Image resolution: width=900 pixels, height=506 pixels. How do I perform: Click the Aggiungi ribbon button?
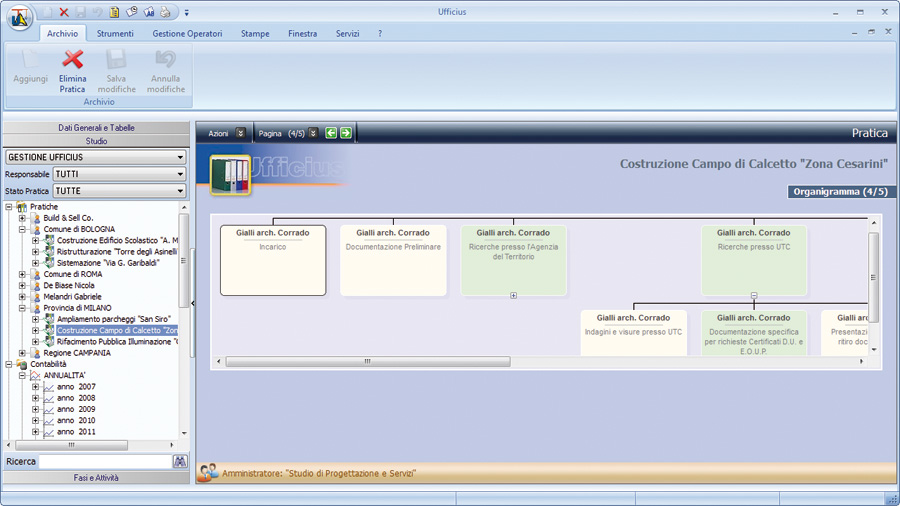[30, 66]
